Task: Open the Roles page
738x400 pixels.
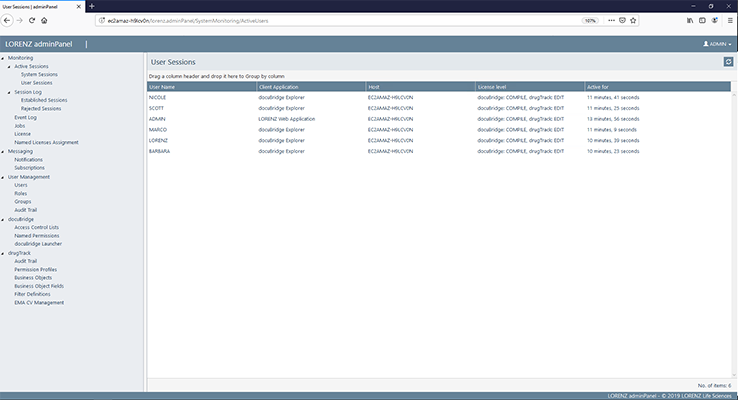Action: tap(21, 194)
